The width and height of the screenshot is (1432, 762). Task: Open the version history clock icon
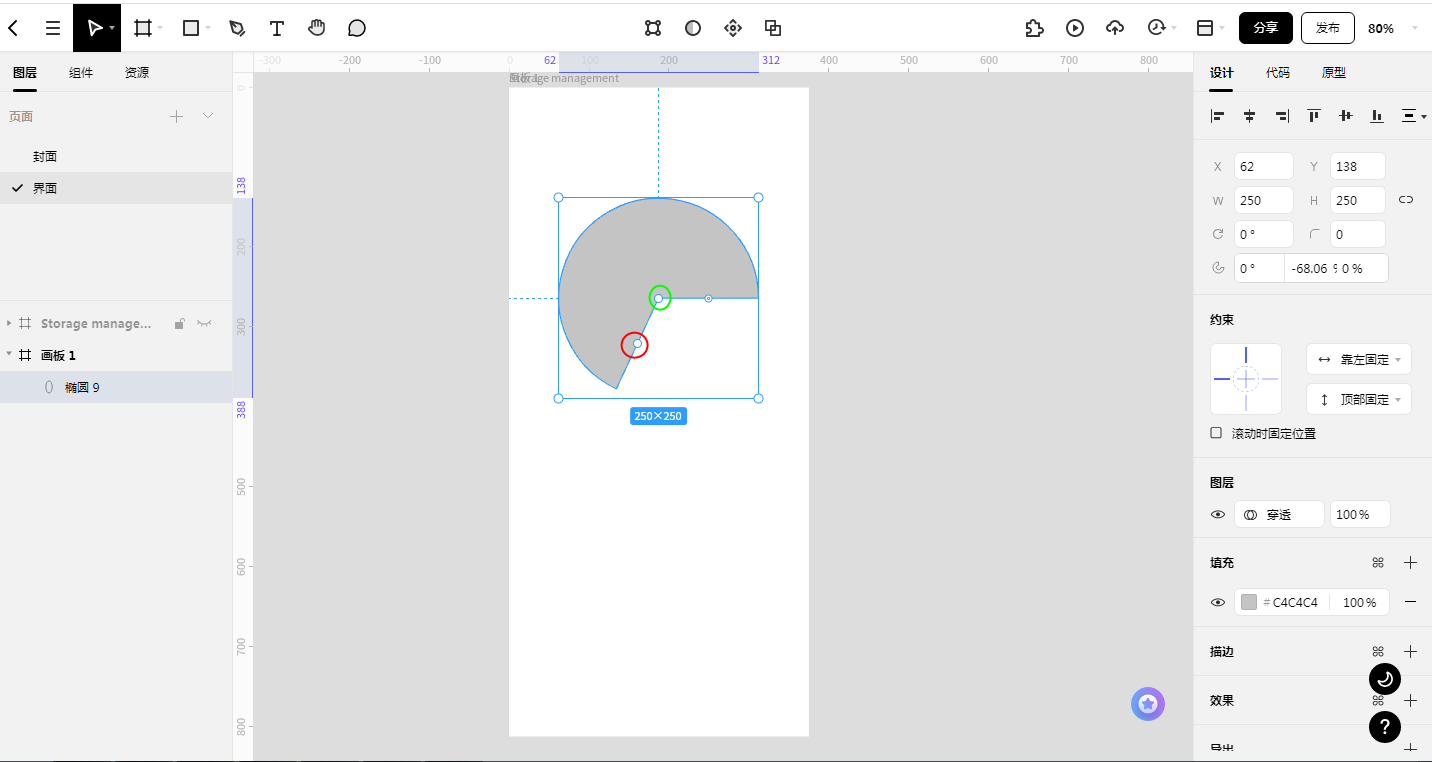tap(1157, 28)
